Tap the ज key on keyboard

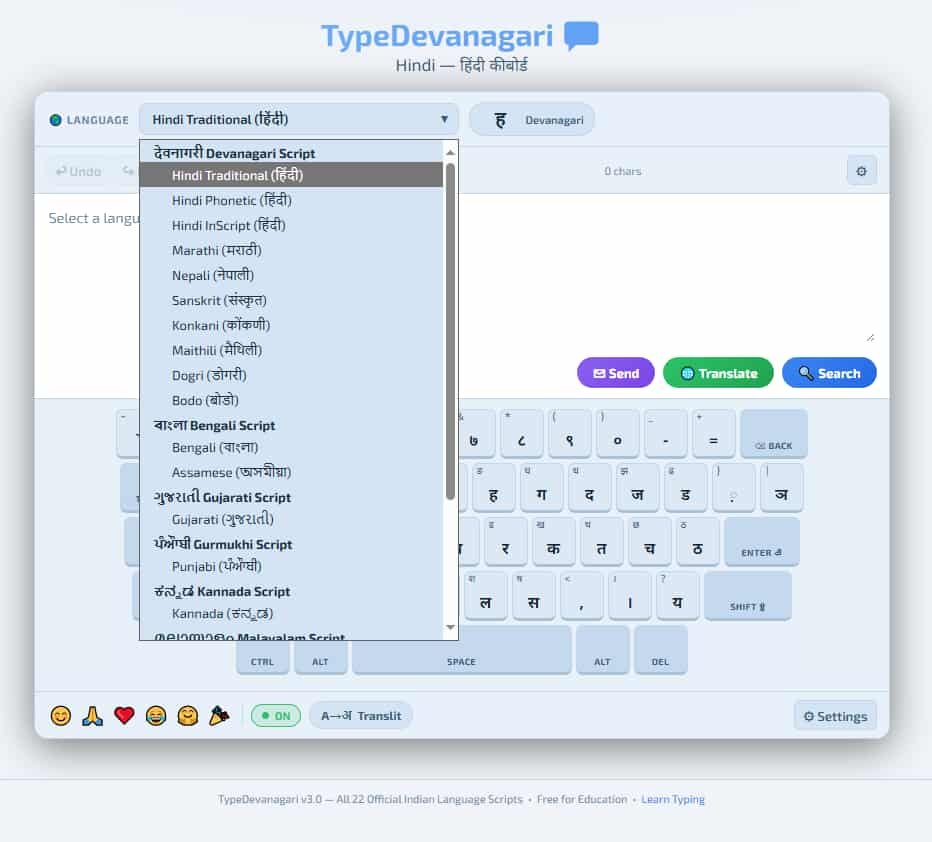coord(638,488)
